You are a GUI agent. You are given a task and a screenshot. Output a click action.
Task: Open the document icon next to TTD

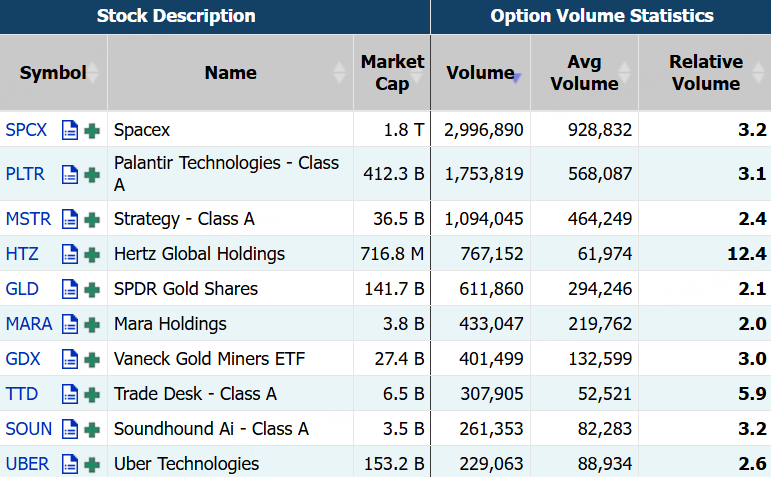(69, 394)
